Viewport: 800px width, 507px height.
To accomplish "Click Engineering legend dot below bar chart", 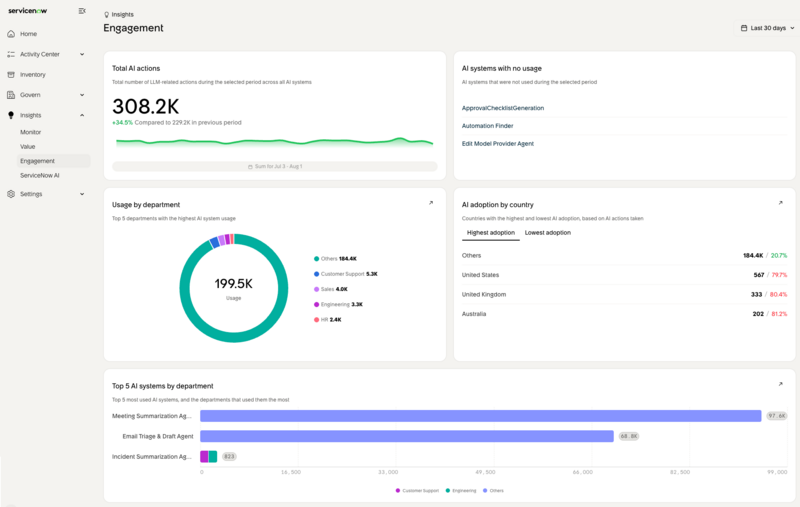I will point(447,491).
